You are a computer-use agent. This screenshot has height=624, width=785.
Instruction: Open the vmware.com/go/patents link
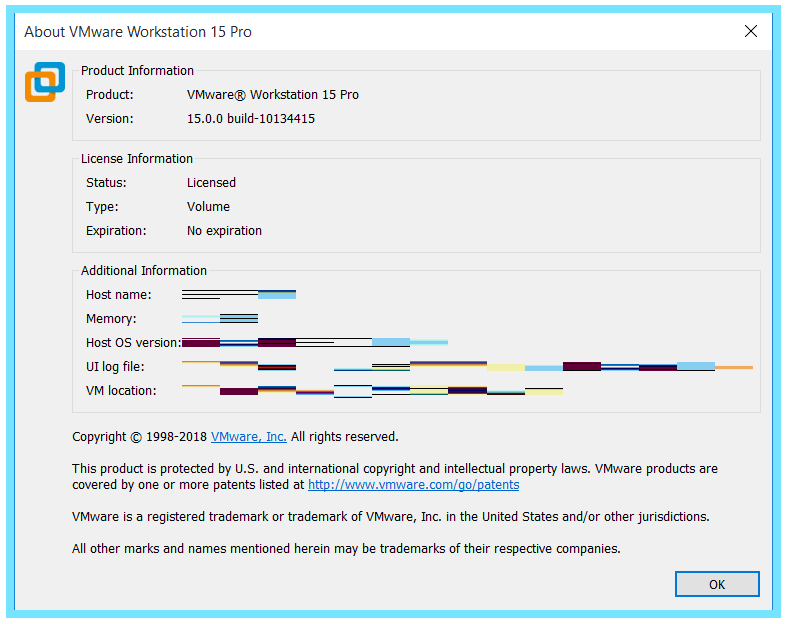(414, 485)
